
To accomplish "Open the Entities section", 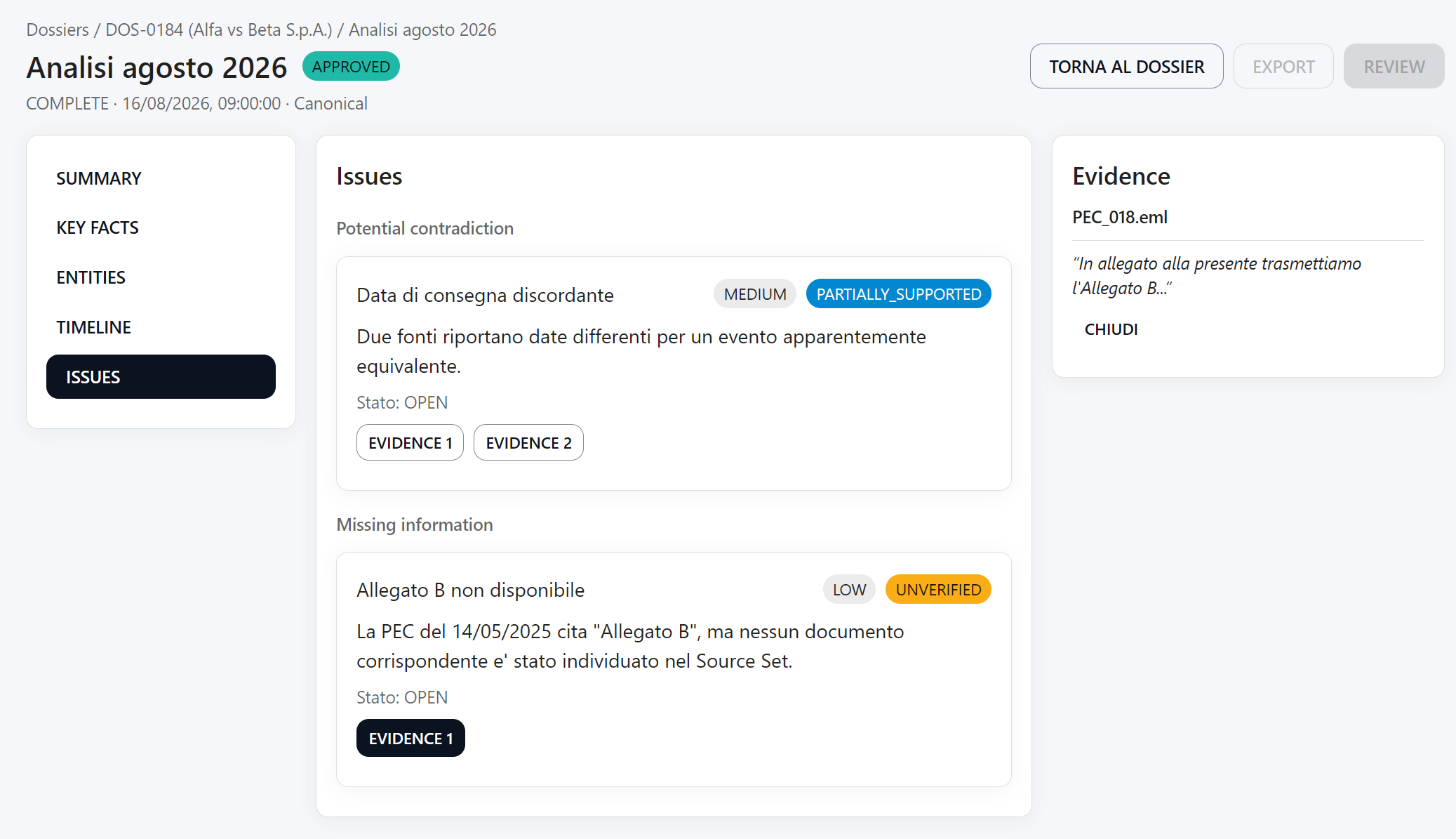I will click(161, 277).
